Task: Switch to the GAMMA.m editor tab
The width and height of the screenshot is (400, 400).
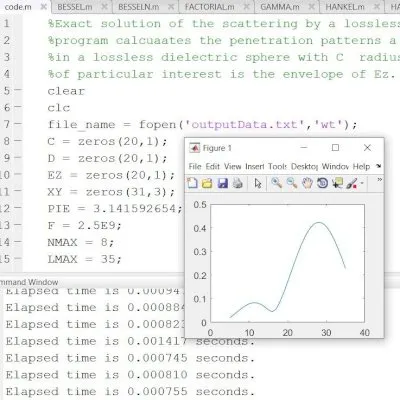Action: [279, 7]
